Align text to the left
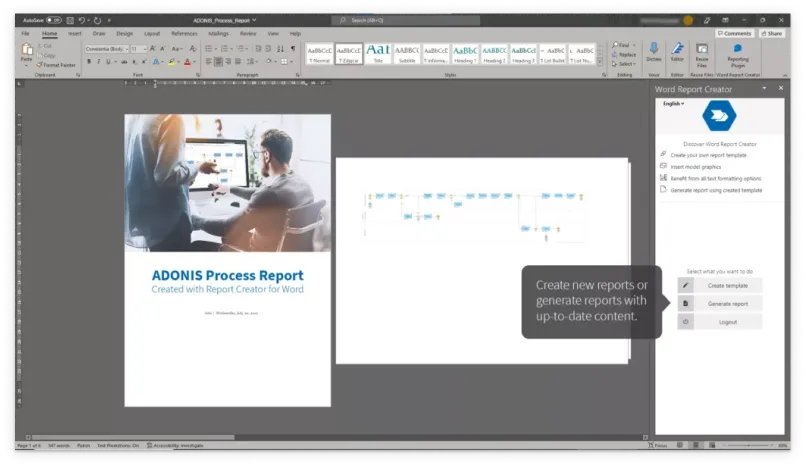Image resolution: width=806 pixels, height=467 pixels. pos(209,62)
